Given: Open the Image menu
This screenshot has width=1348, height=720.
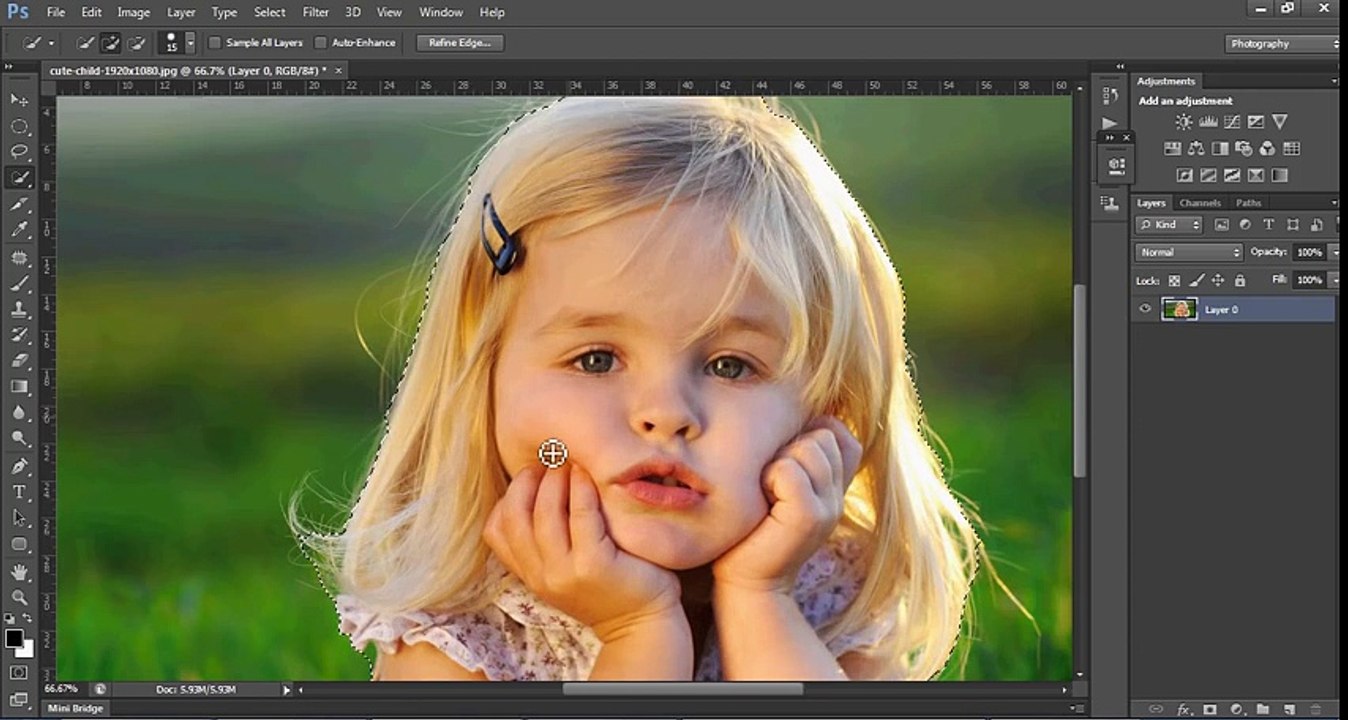Looking at the screenshot, I should pos(133,12).
